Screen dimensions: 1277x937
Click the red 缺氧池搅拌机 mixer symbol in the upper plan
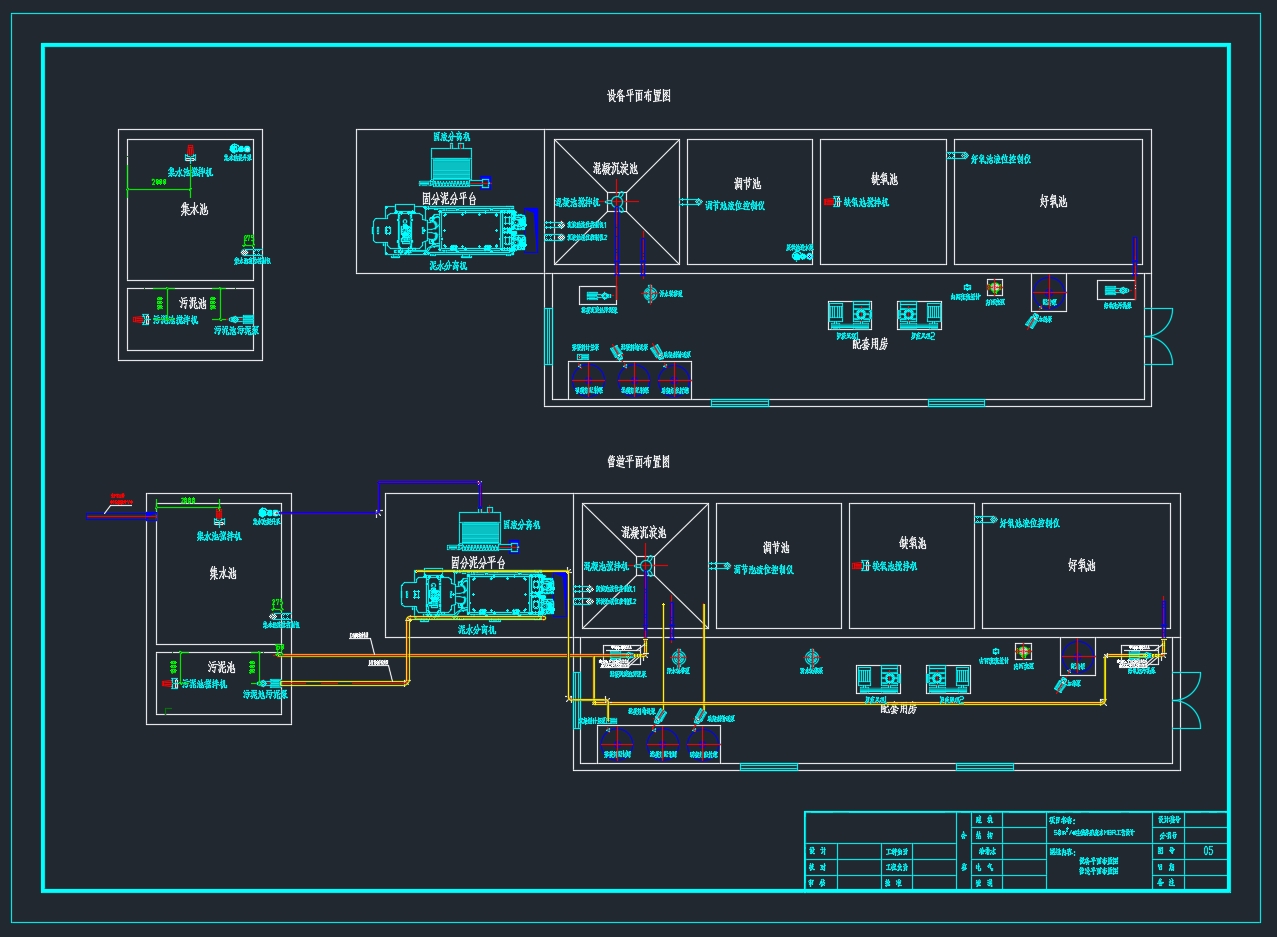click(828, 203)
